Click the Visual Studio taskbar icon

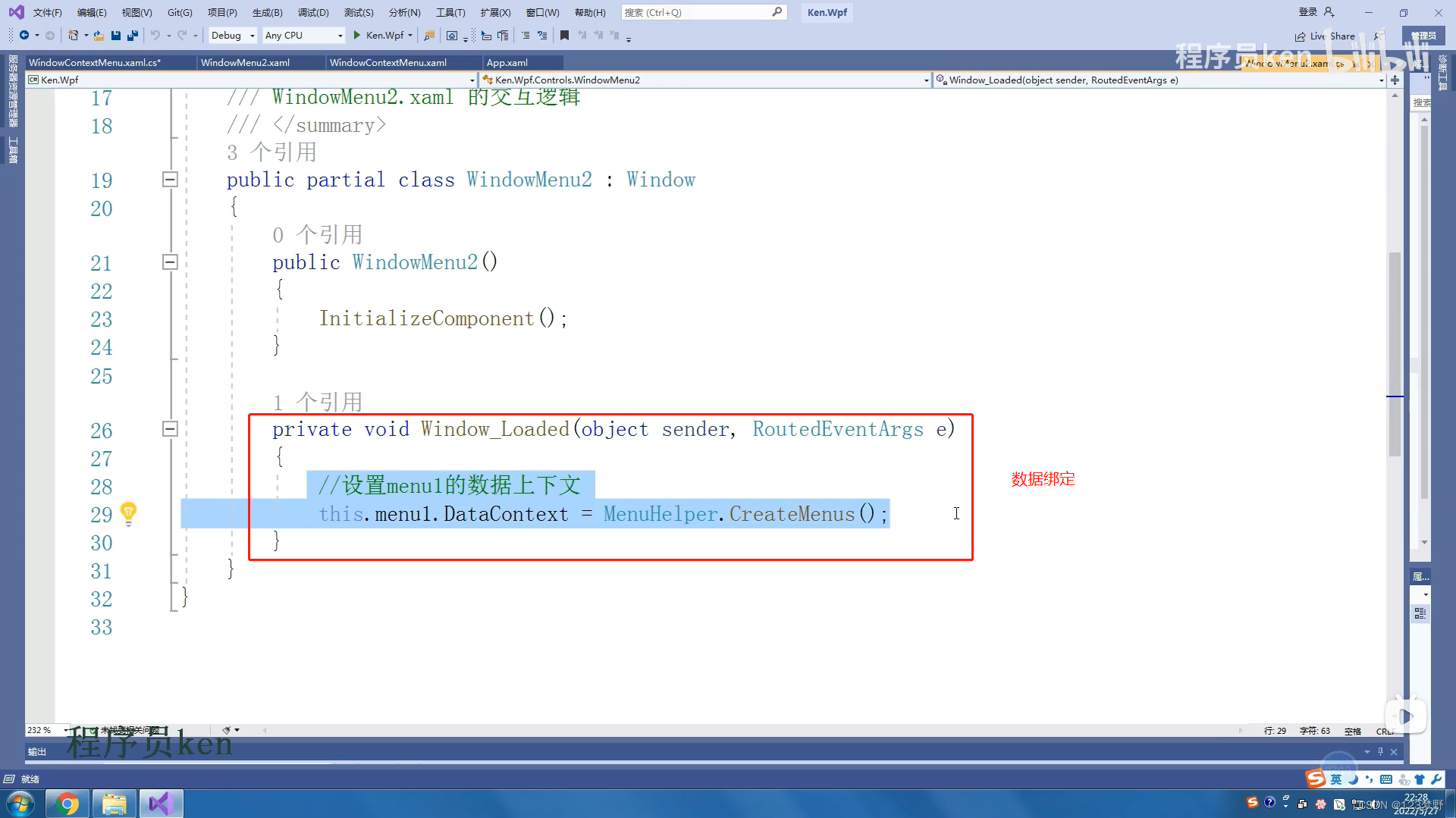tap(160, 804)
